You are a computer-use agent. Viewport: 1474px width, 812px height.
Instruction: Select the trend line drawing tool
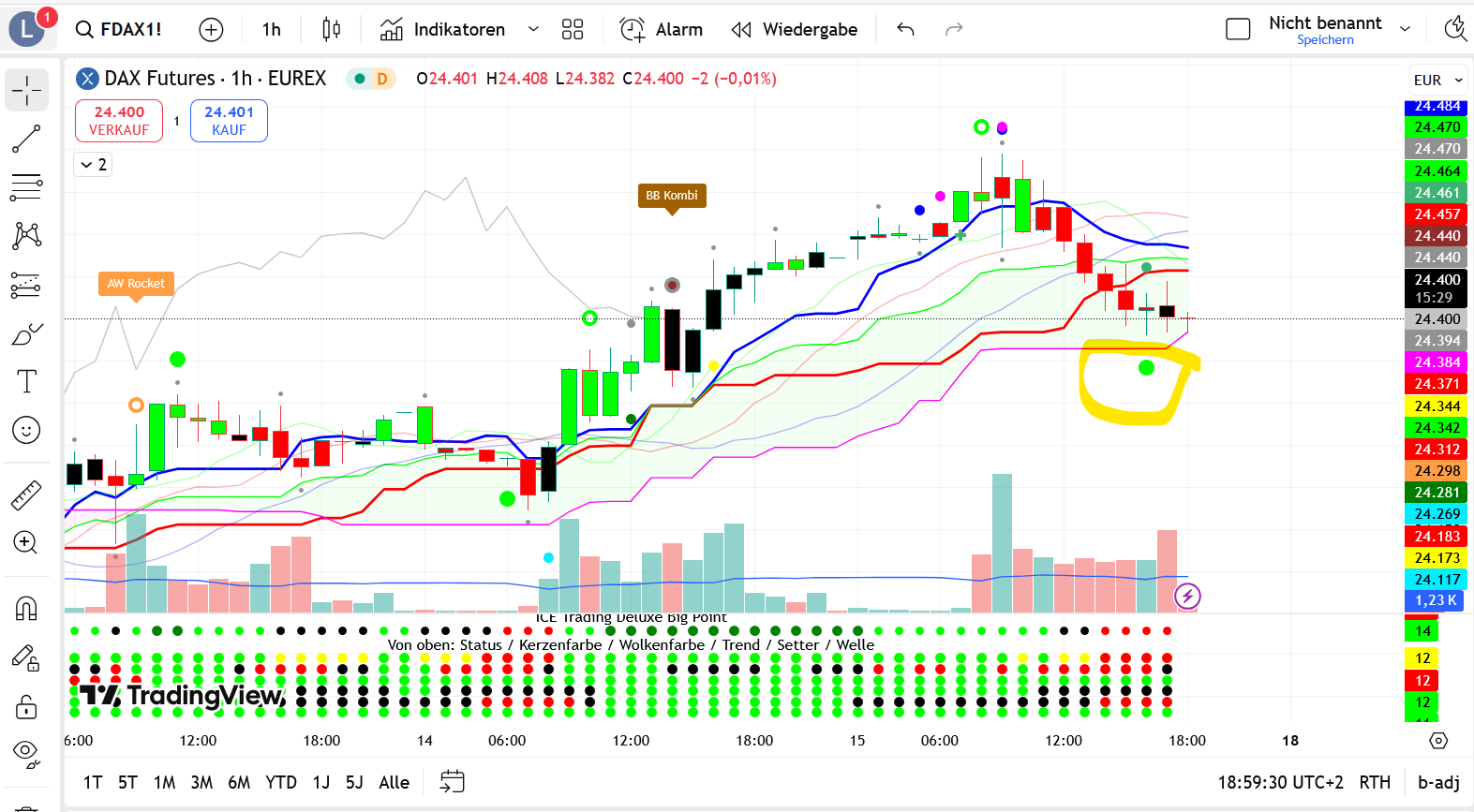click(26, 140)
